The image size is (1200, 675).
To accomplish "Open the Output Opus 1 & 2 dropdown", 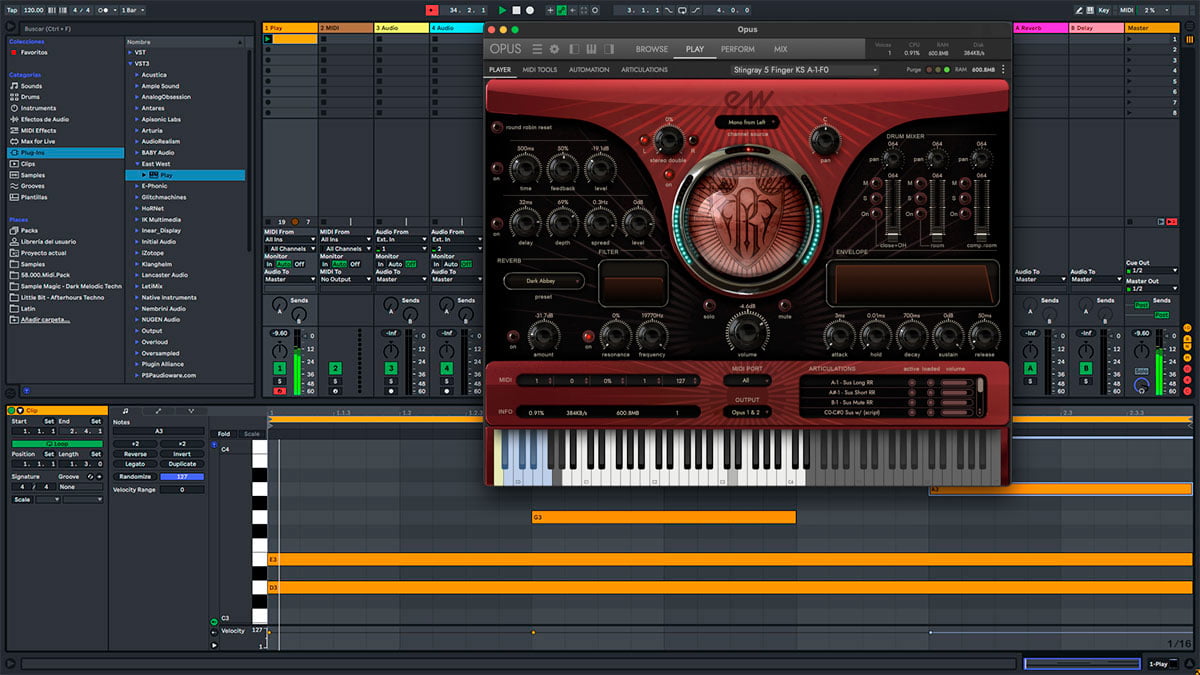I will [x=746, y=412].
